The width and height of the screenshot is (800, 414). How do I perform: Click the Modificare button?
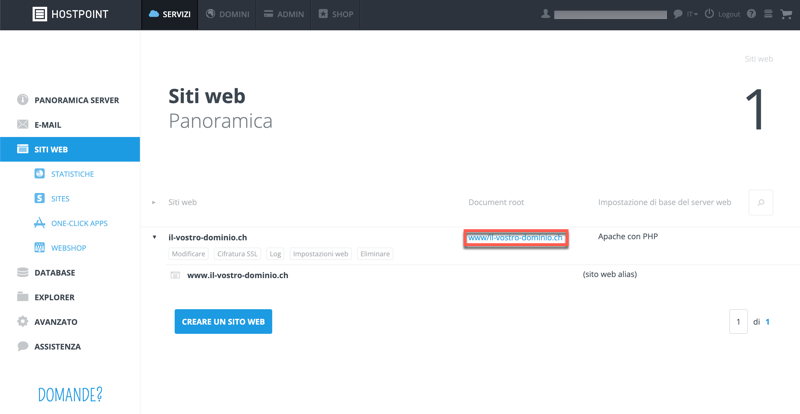[188, 254]
